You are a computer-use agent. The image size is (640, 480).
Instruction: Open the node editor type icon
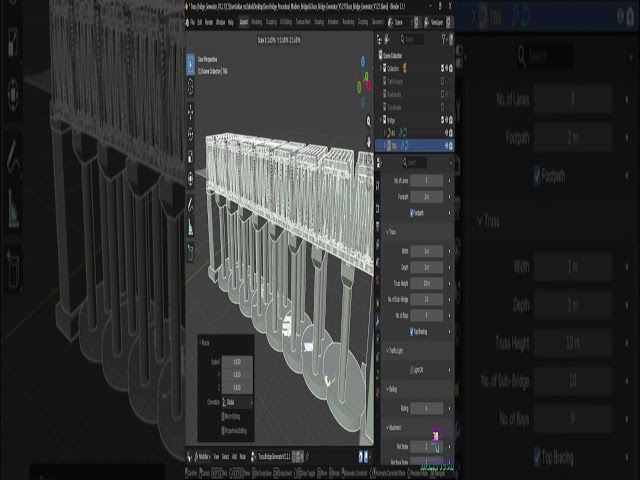pyautogui.click(x=189, y=457)
